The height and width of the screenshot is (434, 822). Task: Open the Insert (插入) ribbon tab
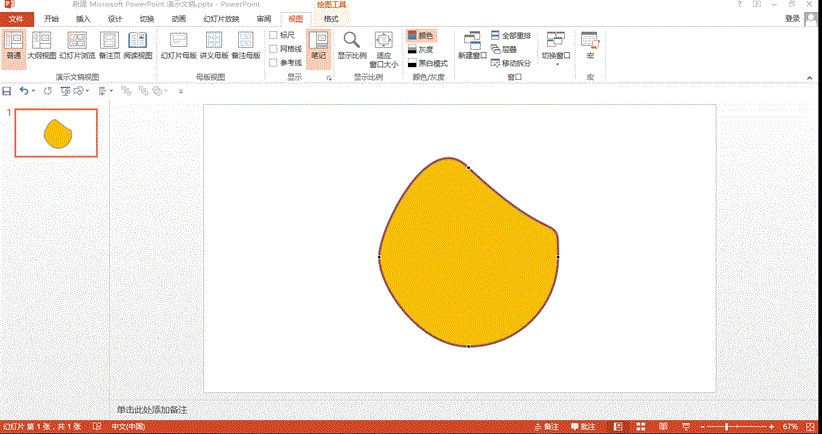coord(83,19)
